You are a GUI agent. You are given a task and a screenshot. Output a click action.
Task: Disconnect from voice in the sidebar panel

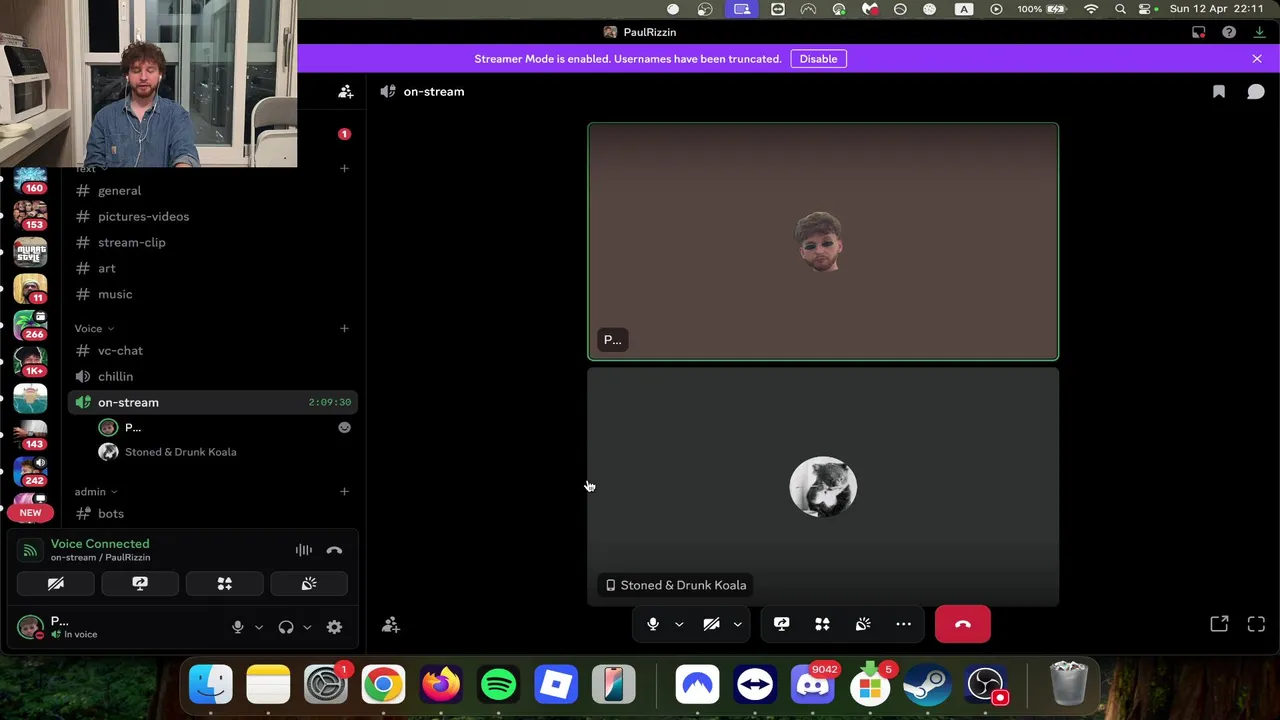334,550
